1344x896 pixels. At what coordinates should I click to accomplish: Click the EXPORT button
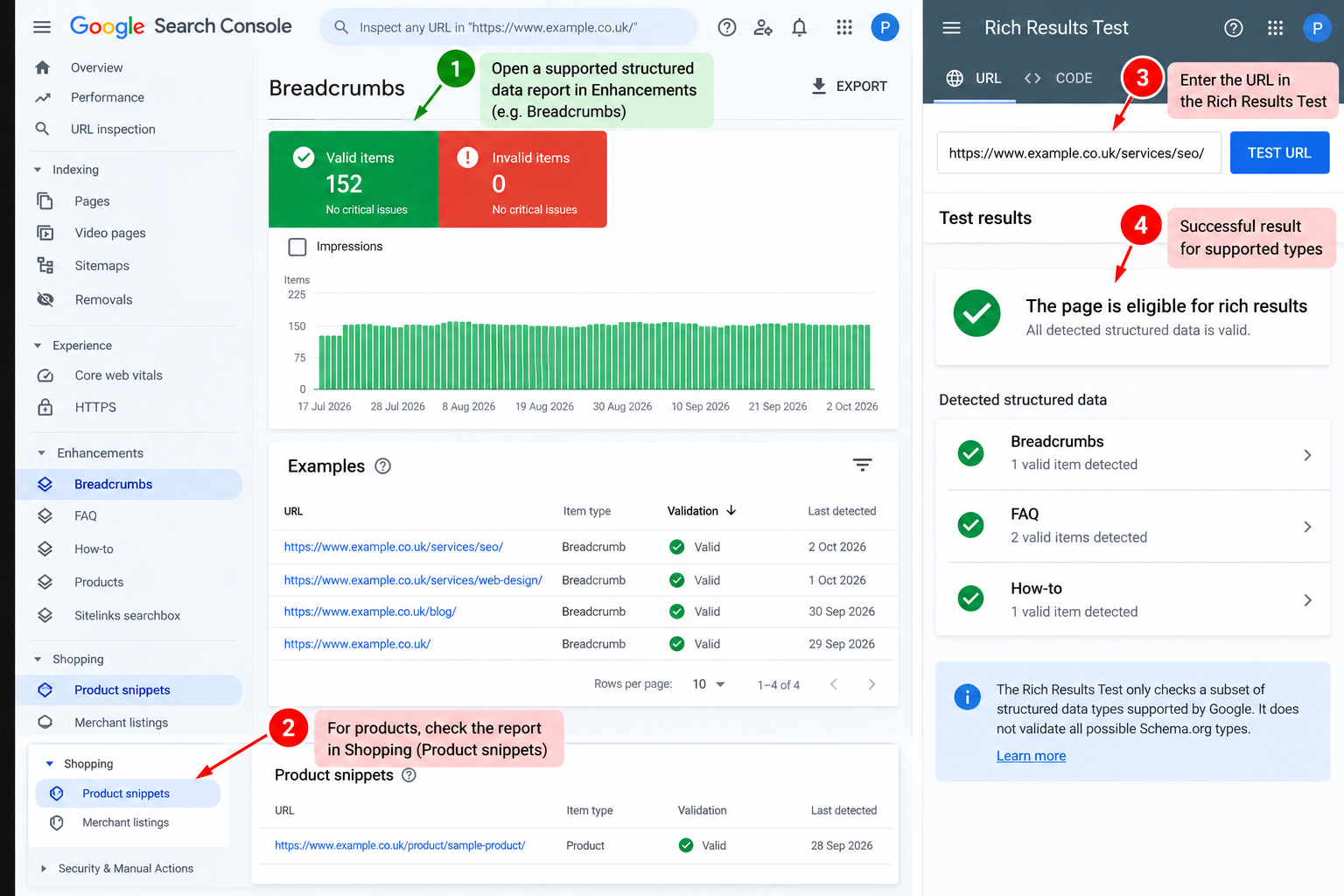[x=849, y=86]
